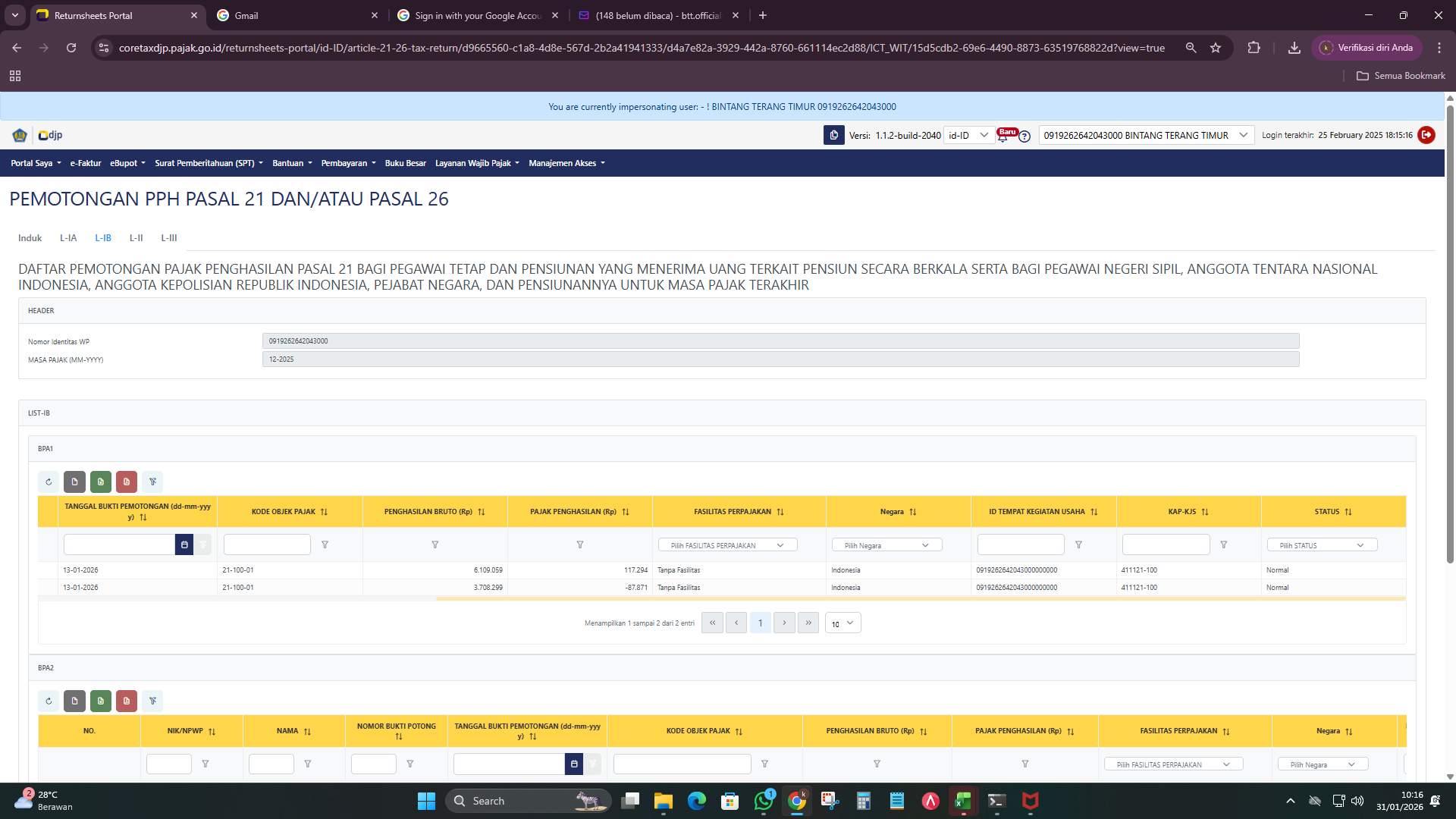Click the Verifikasi diri Anda button
The width and height of the screenshot is (1456, 819).
(1367, 47)
